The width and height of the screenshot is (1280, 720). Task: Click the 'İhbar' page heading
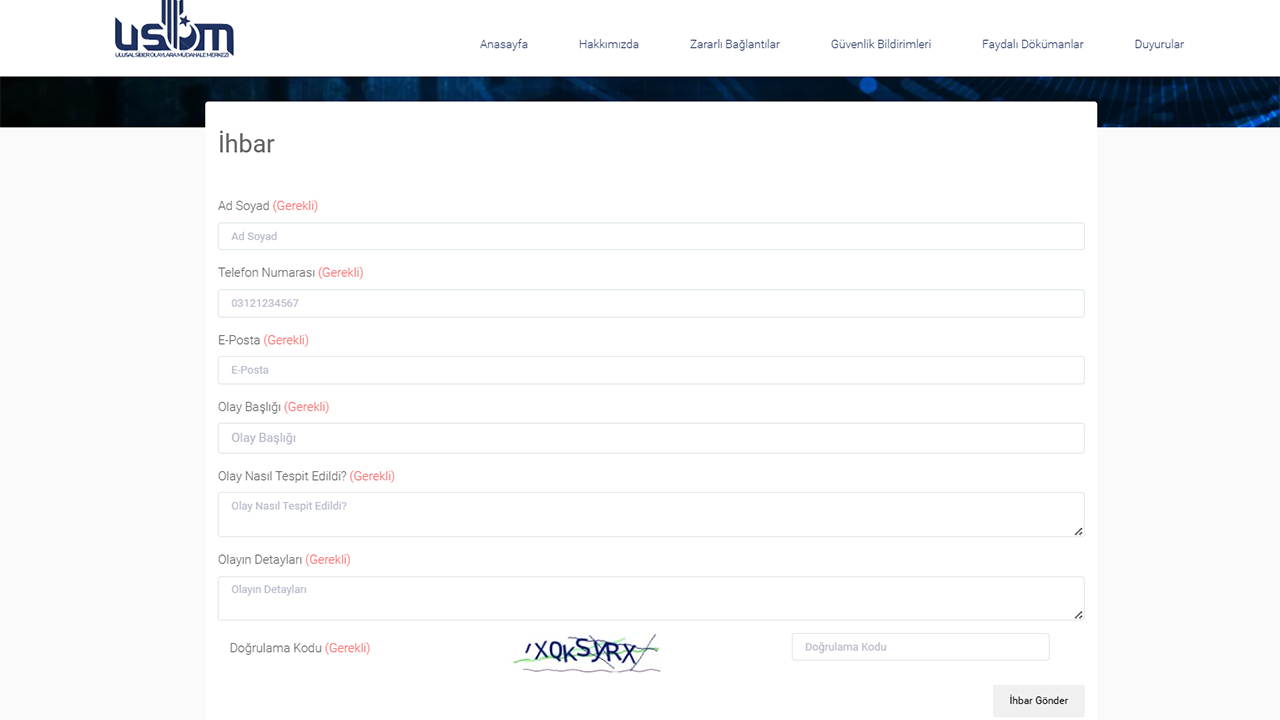click(246, 144)
